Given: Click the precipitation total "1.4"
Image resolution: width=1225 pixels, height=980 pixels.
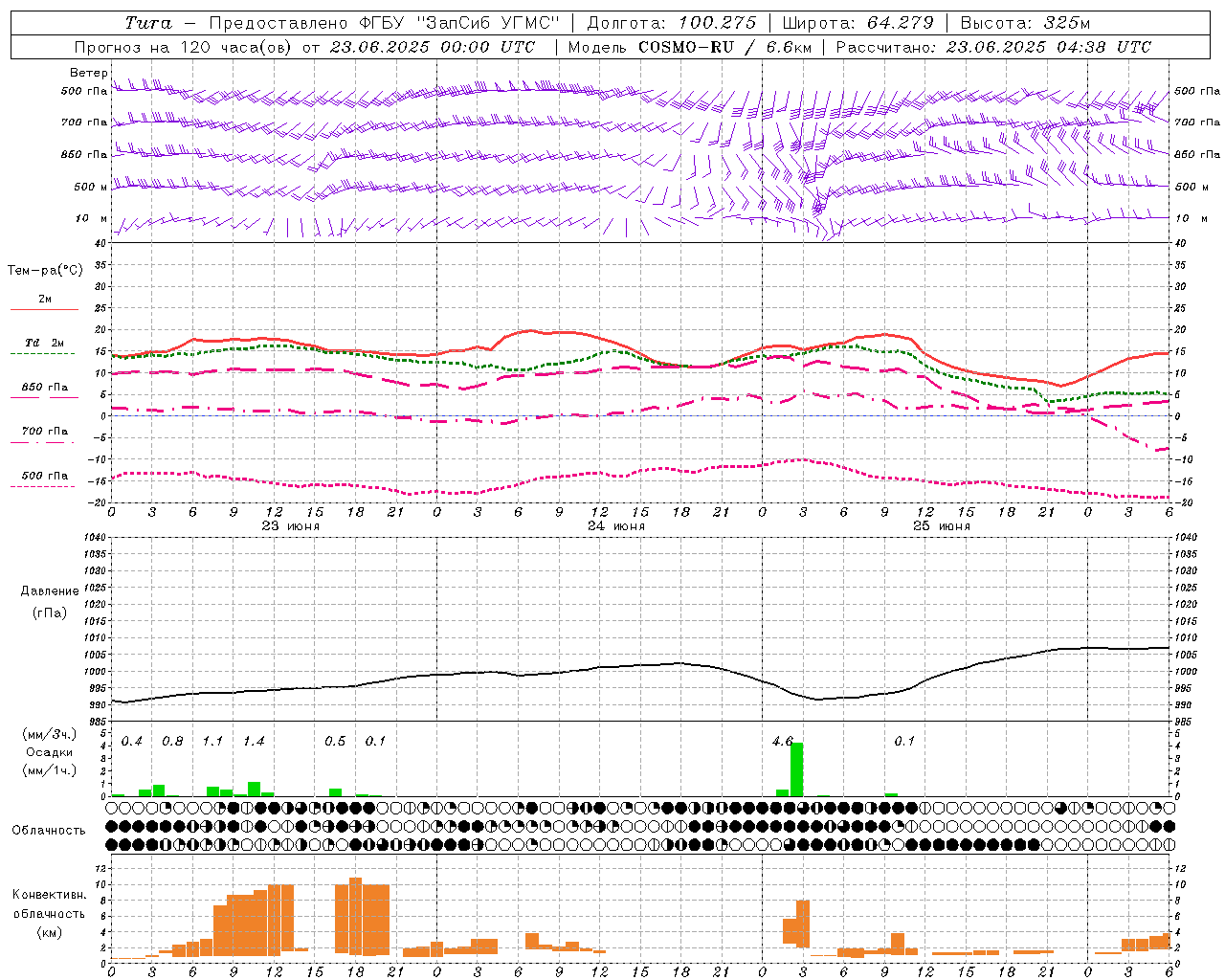Looking at the screenshot, I should coord(254,742).
